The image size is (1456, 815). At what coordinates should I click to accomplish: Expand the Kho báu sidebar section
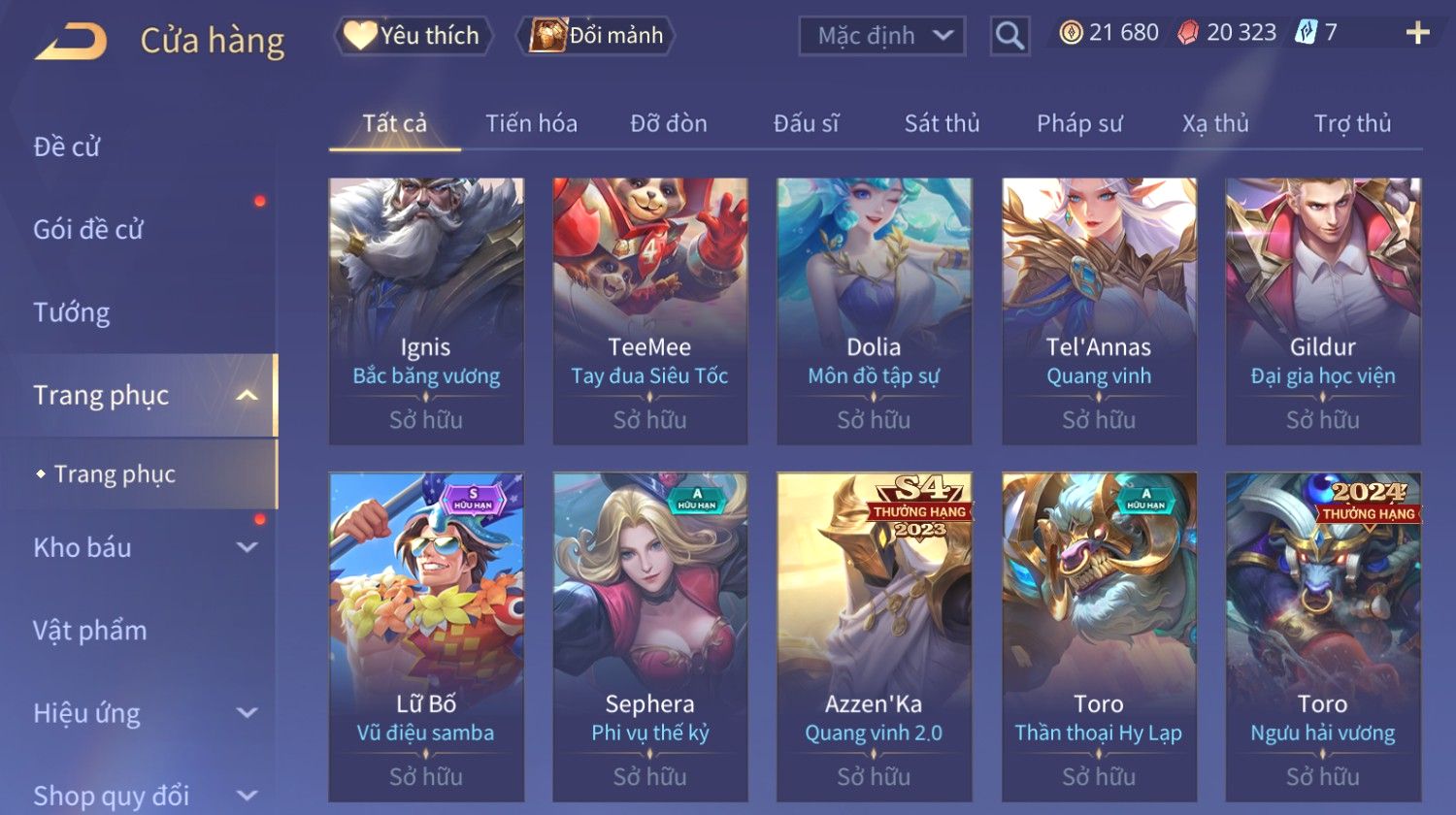click(x=248, y=547)
